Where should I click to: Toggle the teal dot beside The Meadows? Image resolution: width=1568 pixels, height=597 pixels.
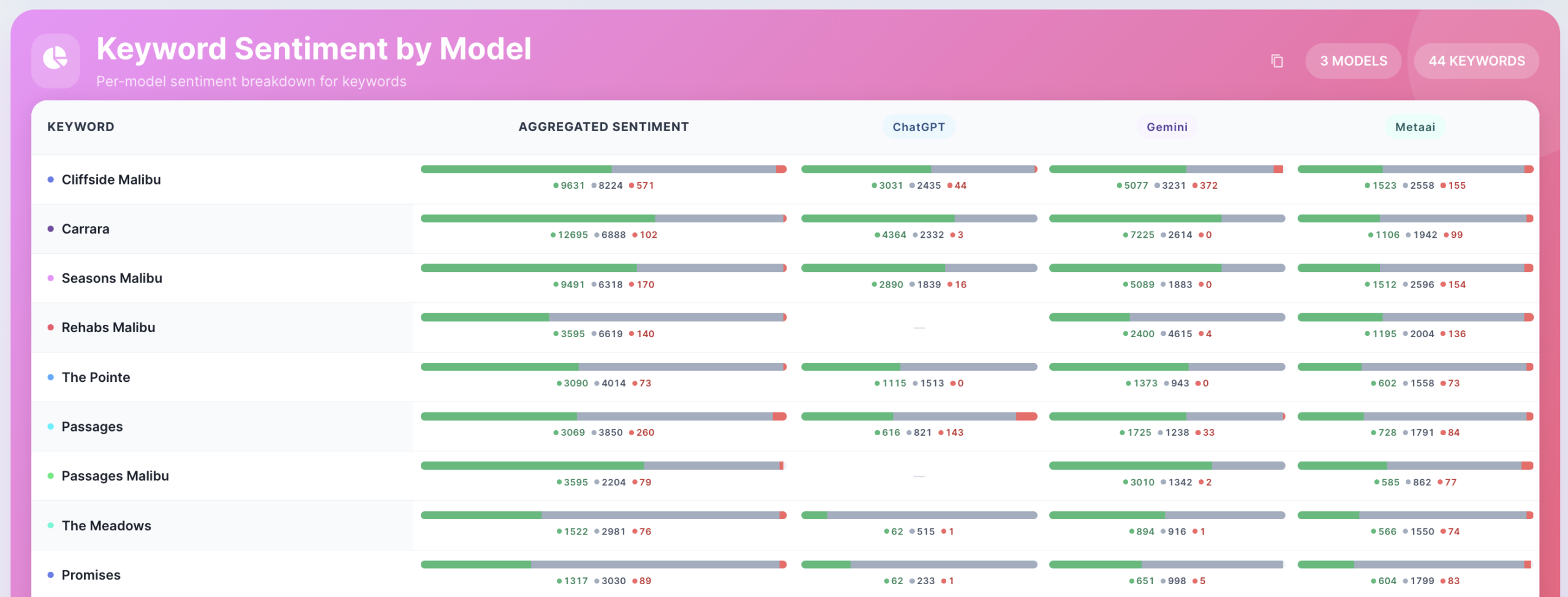point(50,525)
